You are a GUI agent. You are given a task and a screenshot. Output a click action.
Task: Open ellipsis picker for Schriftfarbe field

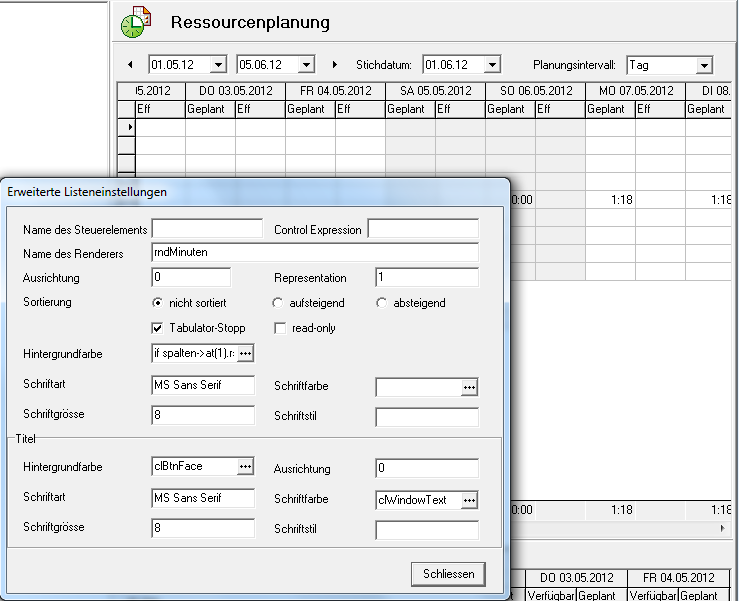pyautogui.click(x=469, y=387)
